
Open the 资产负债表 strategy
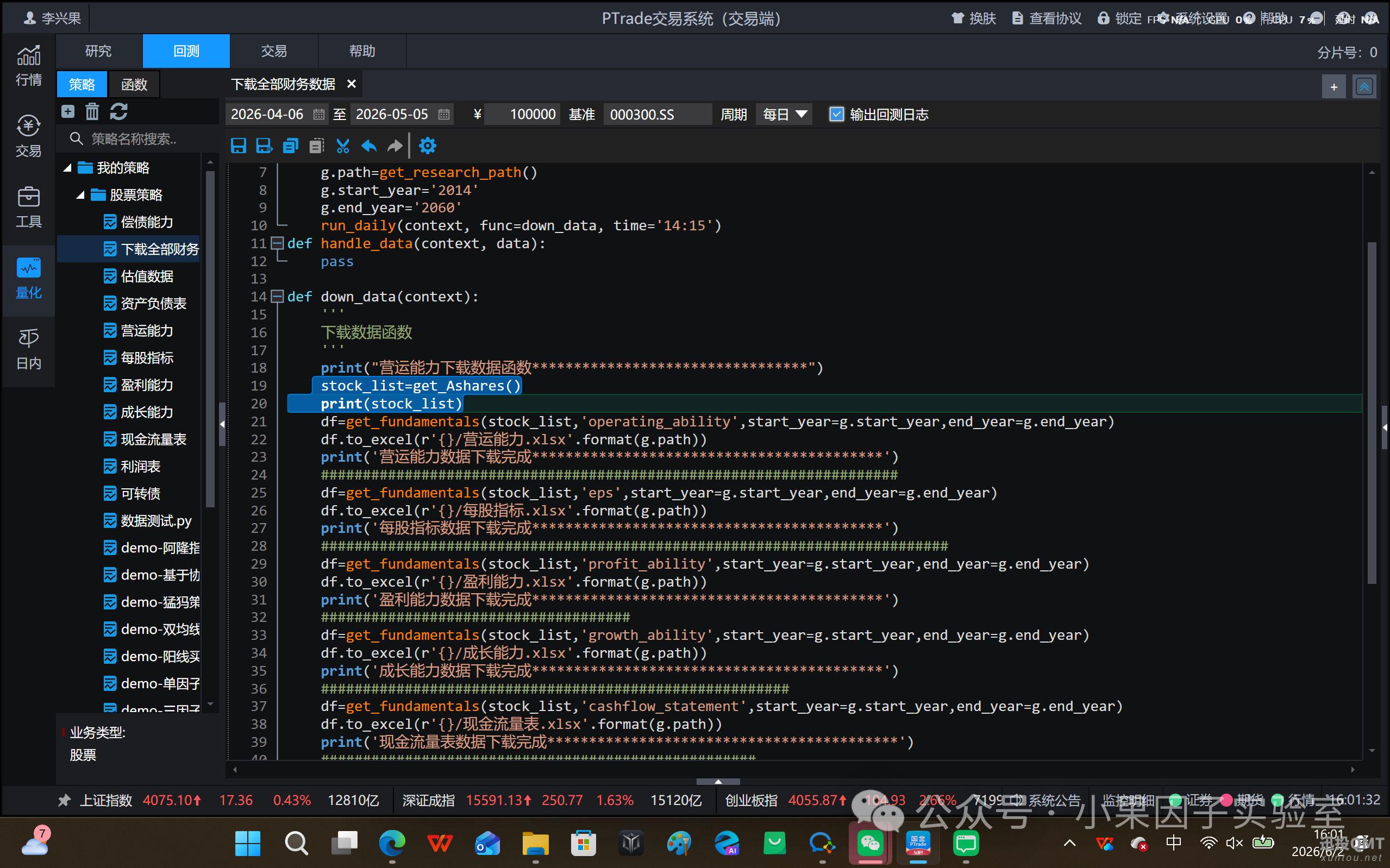[x=145, y=303]
